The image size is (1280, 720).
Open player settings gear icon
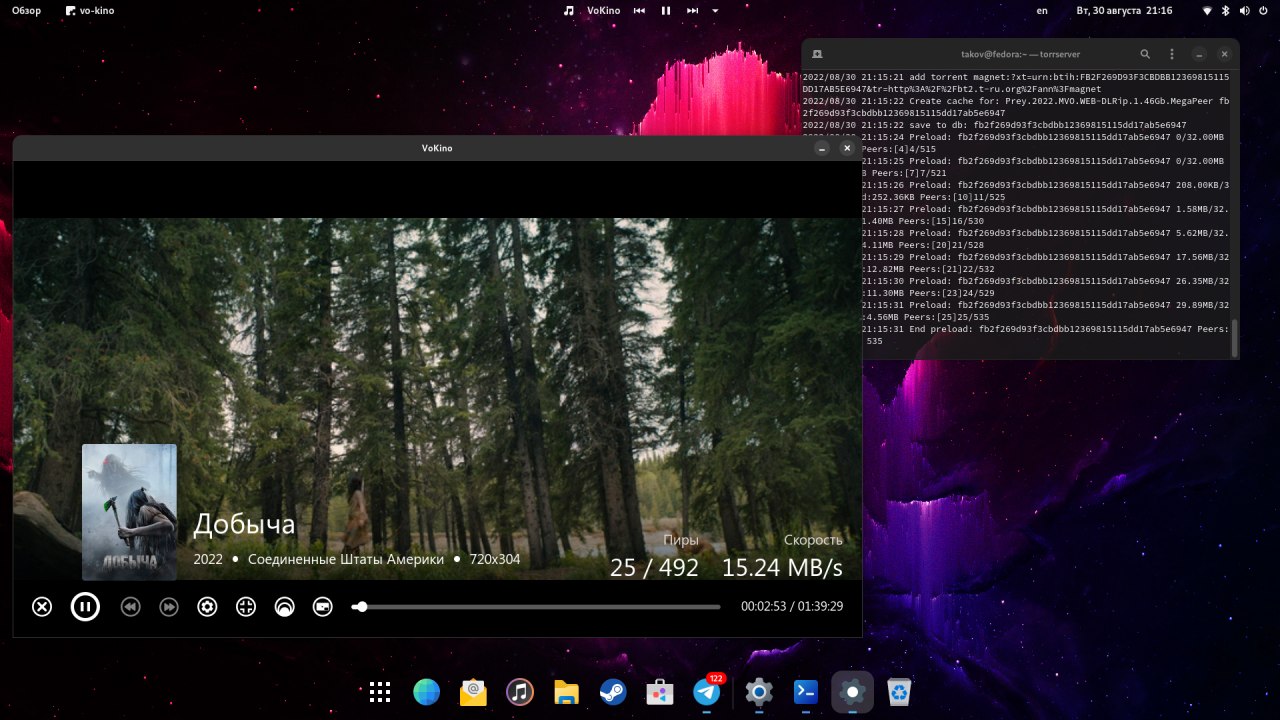coord(207,606)
